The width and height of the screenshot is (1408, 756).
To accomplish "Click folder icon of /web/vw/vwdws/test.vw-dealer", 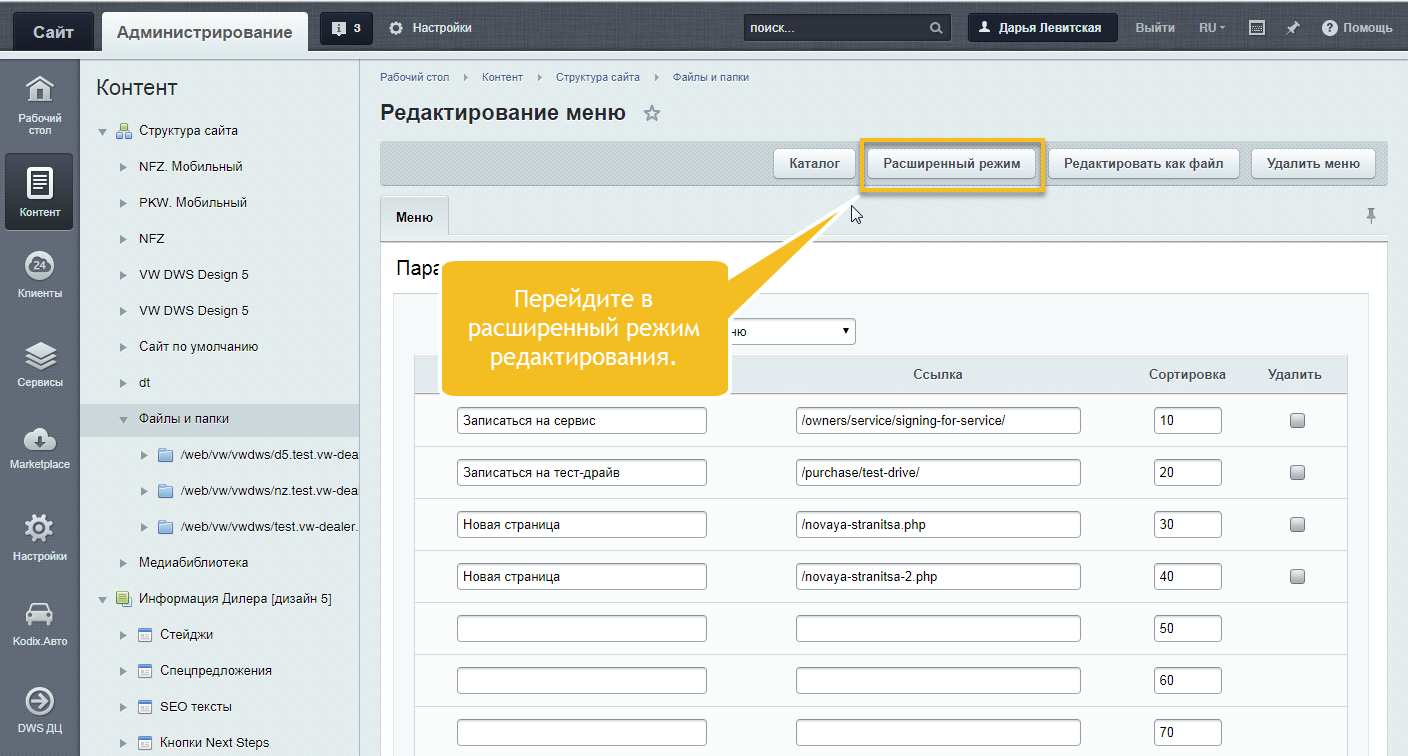I will tap(166, 527).
